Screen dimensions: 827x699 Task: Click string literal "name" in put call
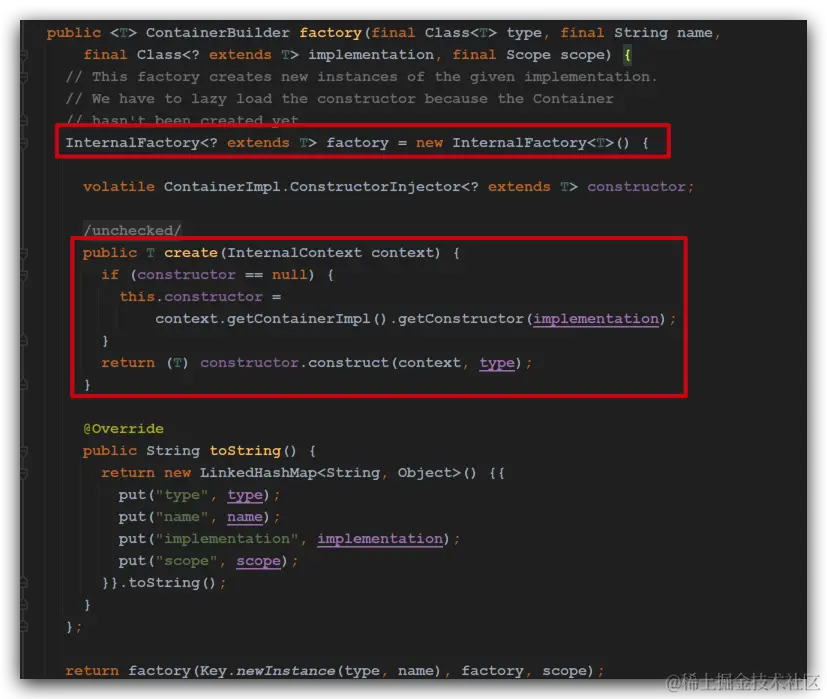point(181,517)
